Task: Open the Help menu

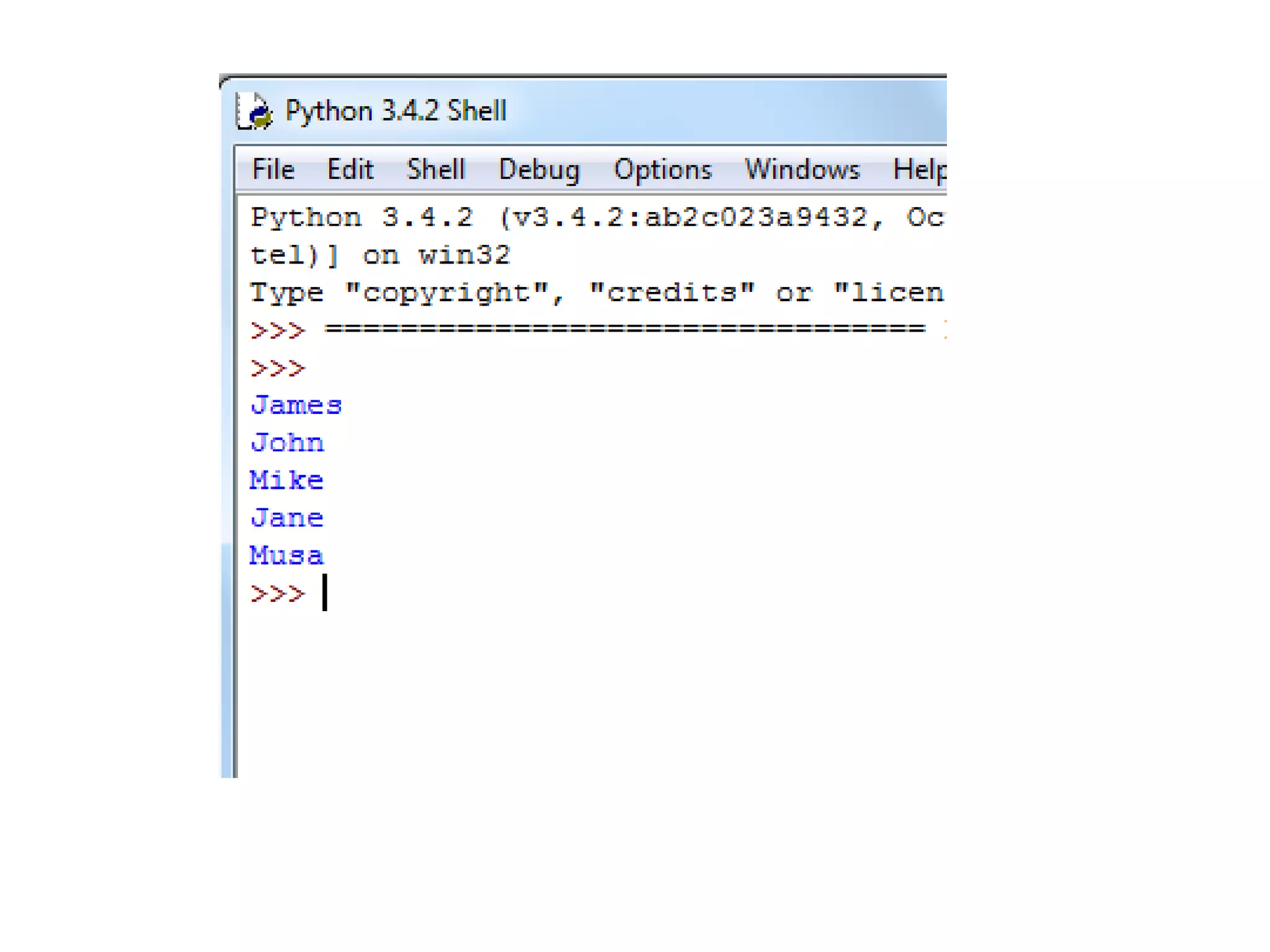Action: click(x=919, y=170)
